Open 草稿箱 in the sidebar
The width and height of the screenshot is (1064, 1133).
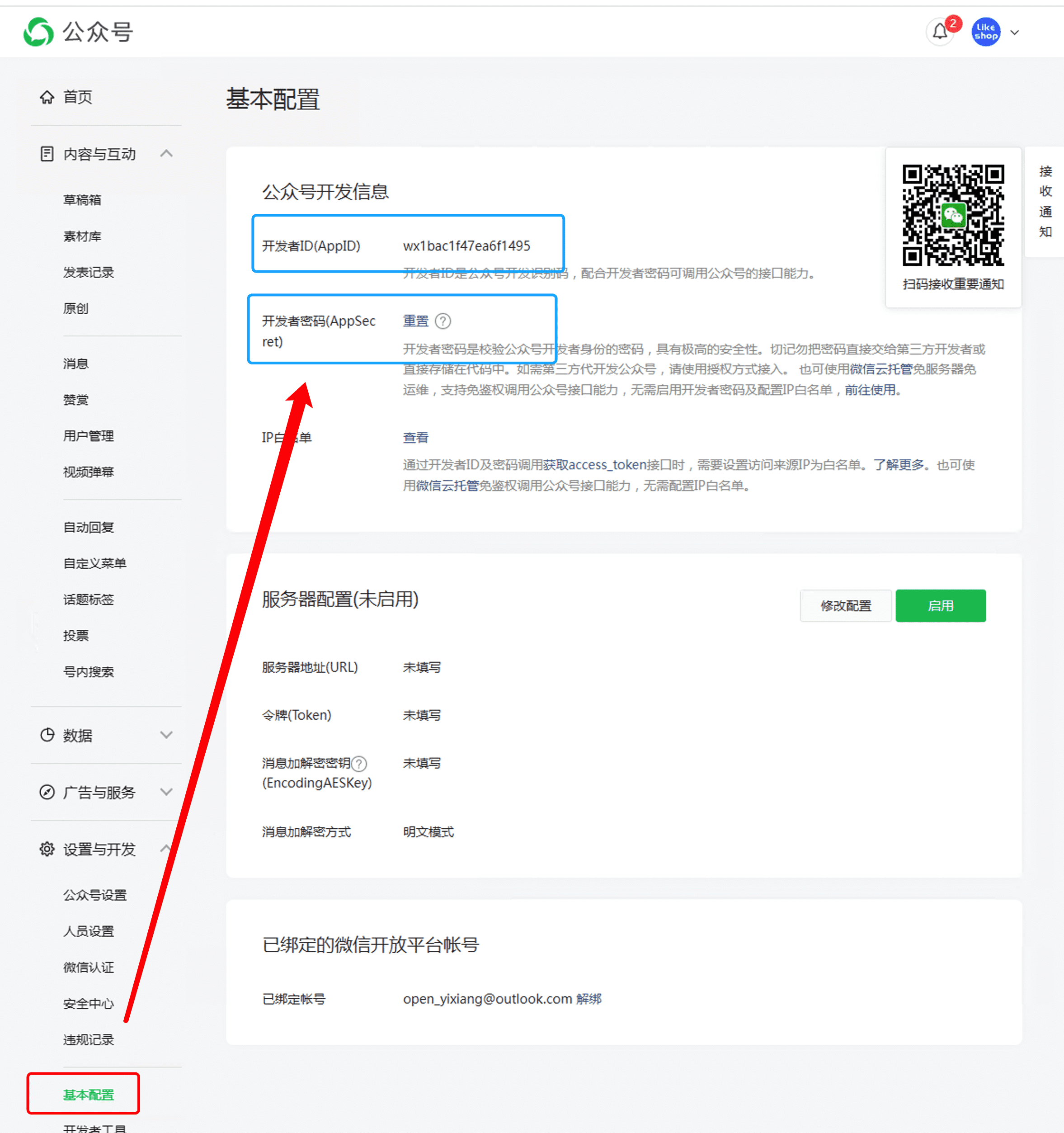83,200
